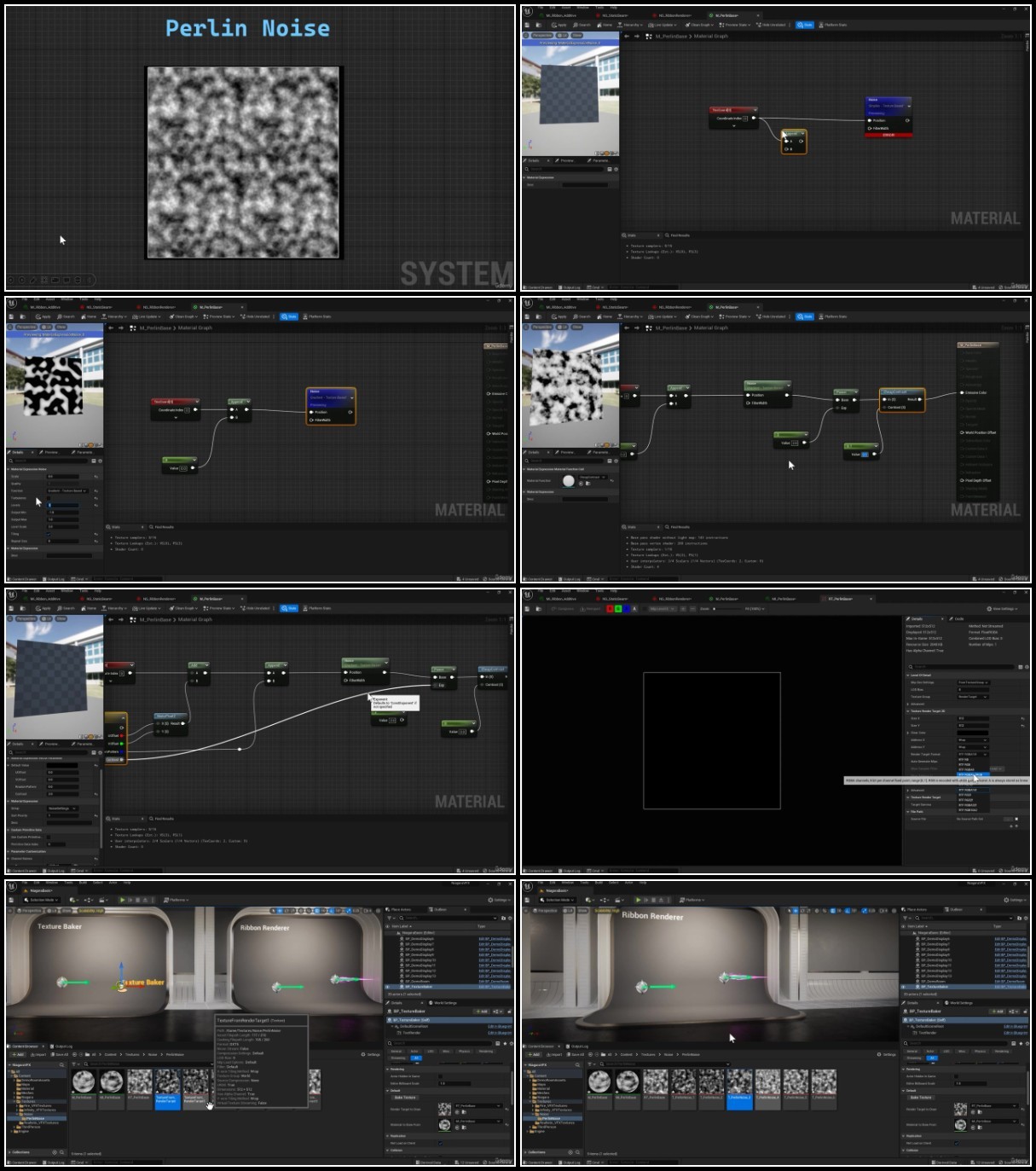Click Render Target to Draw preview thumbnail in Details

pyautogui.click(x=444, y=1109)
